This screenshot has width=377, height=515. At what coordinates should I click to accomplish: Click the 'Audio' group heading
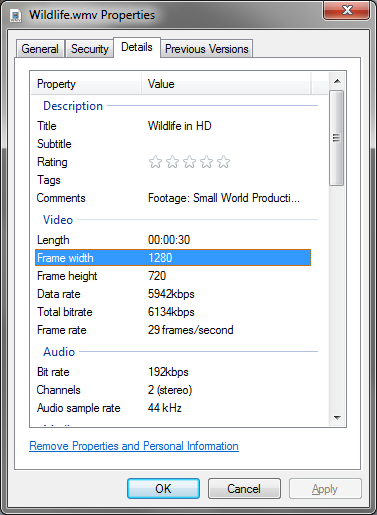pos(59,352)
